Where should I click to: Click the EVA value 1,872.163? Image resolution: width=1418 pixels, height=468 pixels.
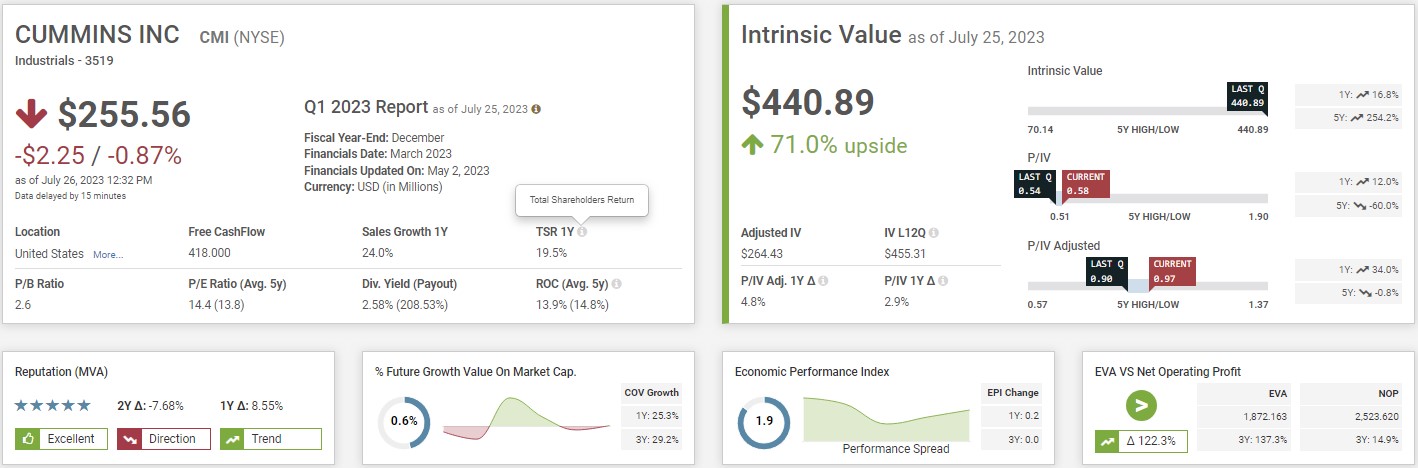[x=1265, y=415]
